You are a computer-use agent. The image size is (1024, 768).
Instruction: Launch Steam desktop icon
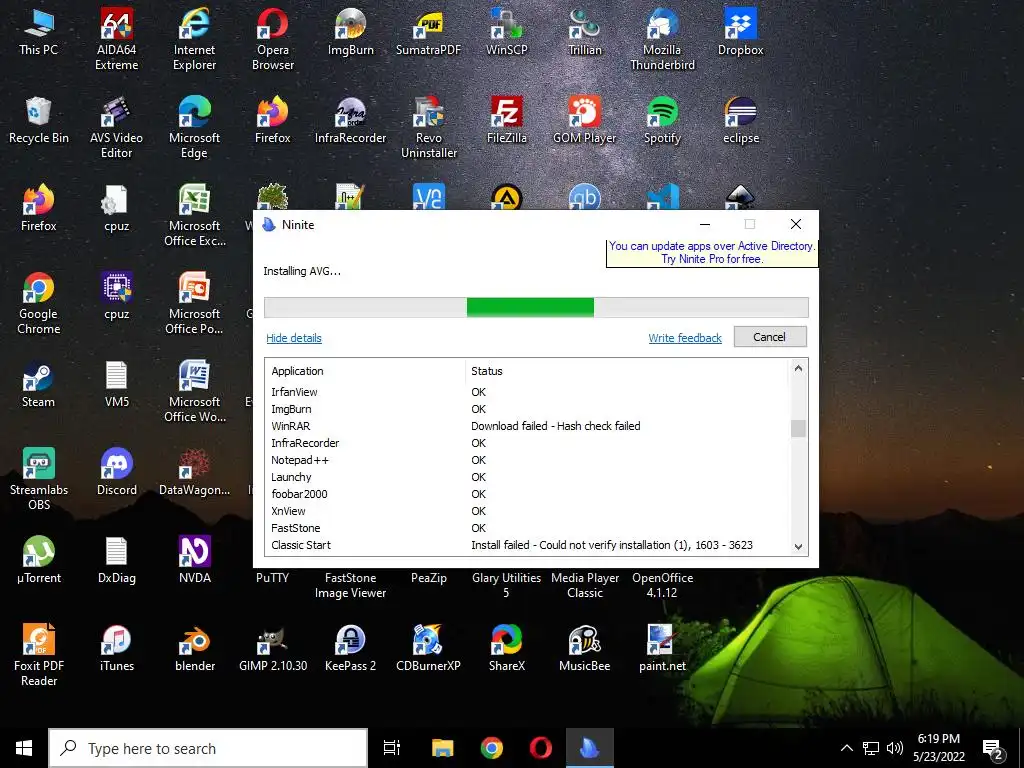coord(39,383)
